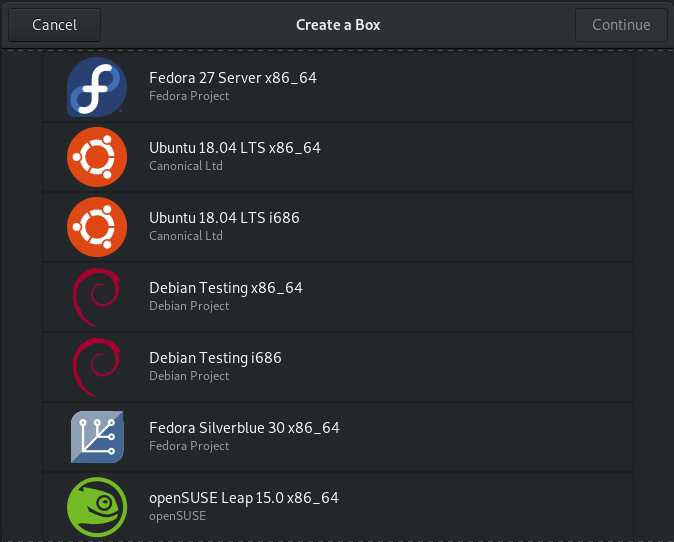The width and height of the screenshot is (674, 542).
Task: Click the openSUSE Leap chameleon logo
Action: tap(97, 507)
